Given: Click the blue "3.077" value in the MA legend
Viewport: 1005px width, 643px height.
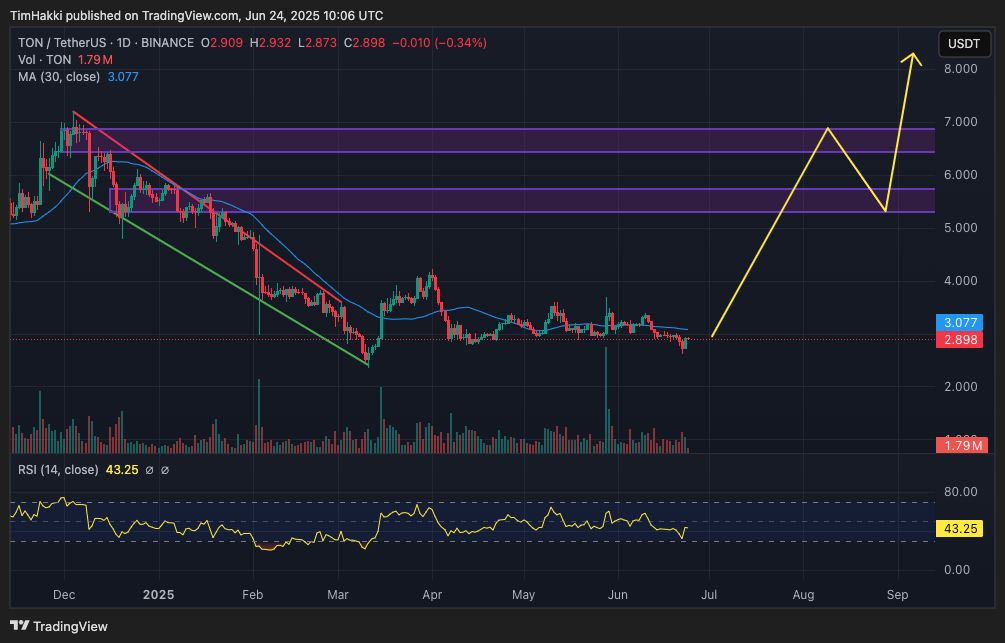Looking at the screenshot, I should click(x=122, y=77).
